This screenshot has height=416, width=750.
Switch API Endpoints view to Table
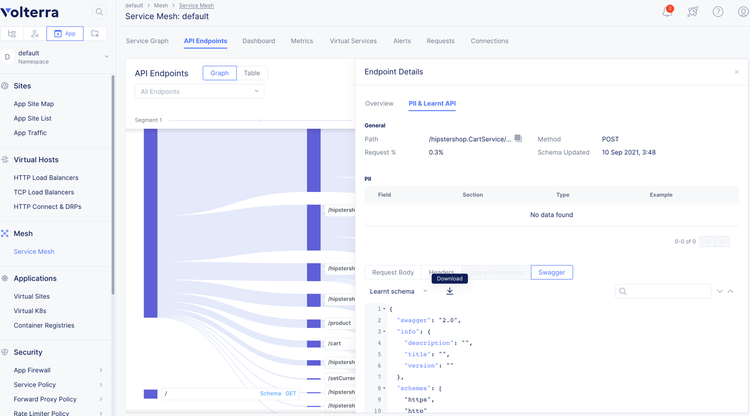[x=252, y=73]
